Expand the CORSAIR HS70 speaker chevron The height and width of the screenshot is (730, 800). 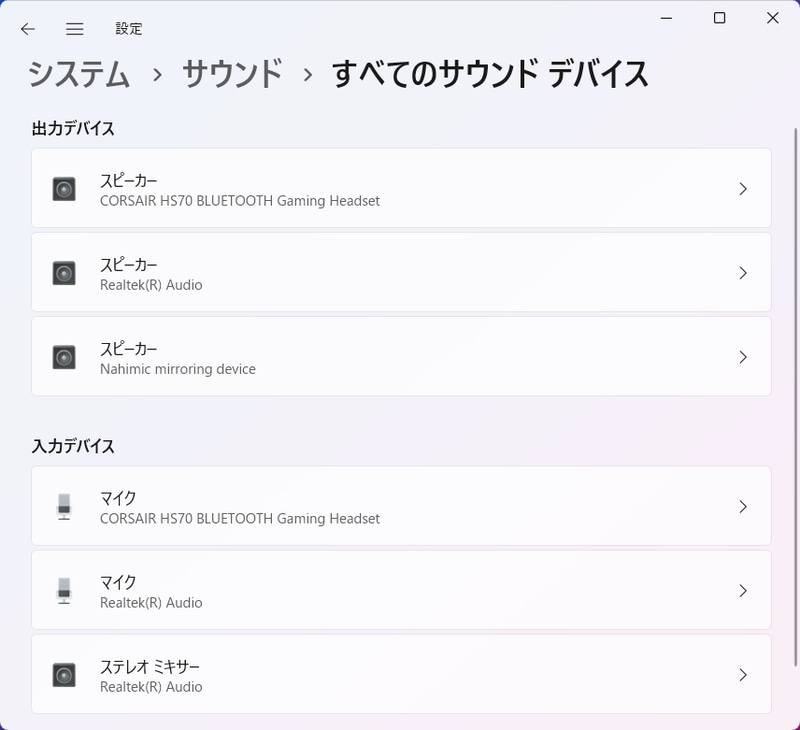coord(743,189)
